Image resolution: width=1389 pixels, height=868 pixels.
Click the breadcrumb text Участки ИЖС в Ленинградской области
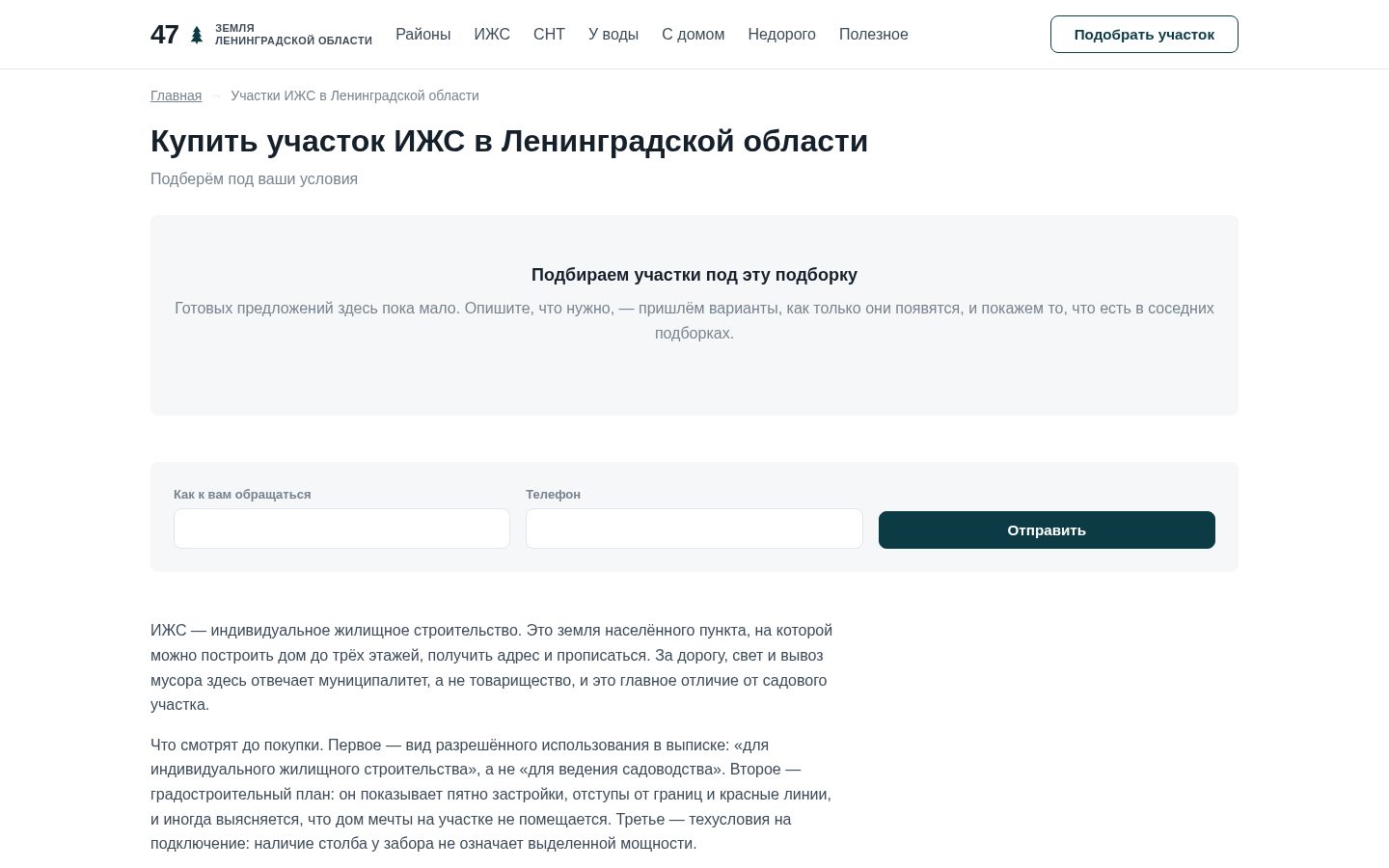355,95
